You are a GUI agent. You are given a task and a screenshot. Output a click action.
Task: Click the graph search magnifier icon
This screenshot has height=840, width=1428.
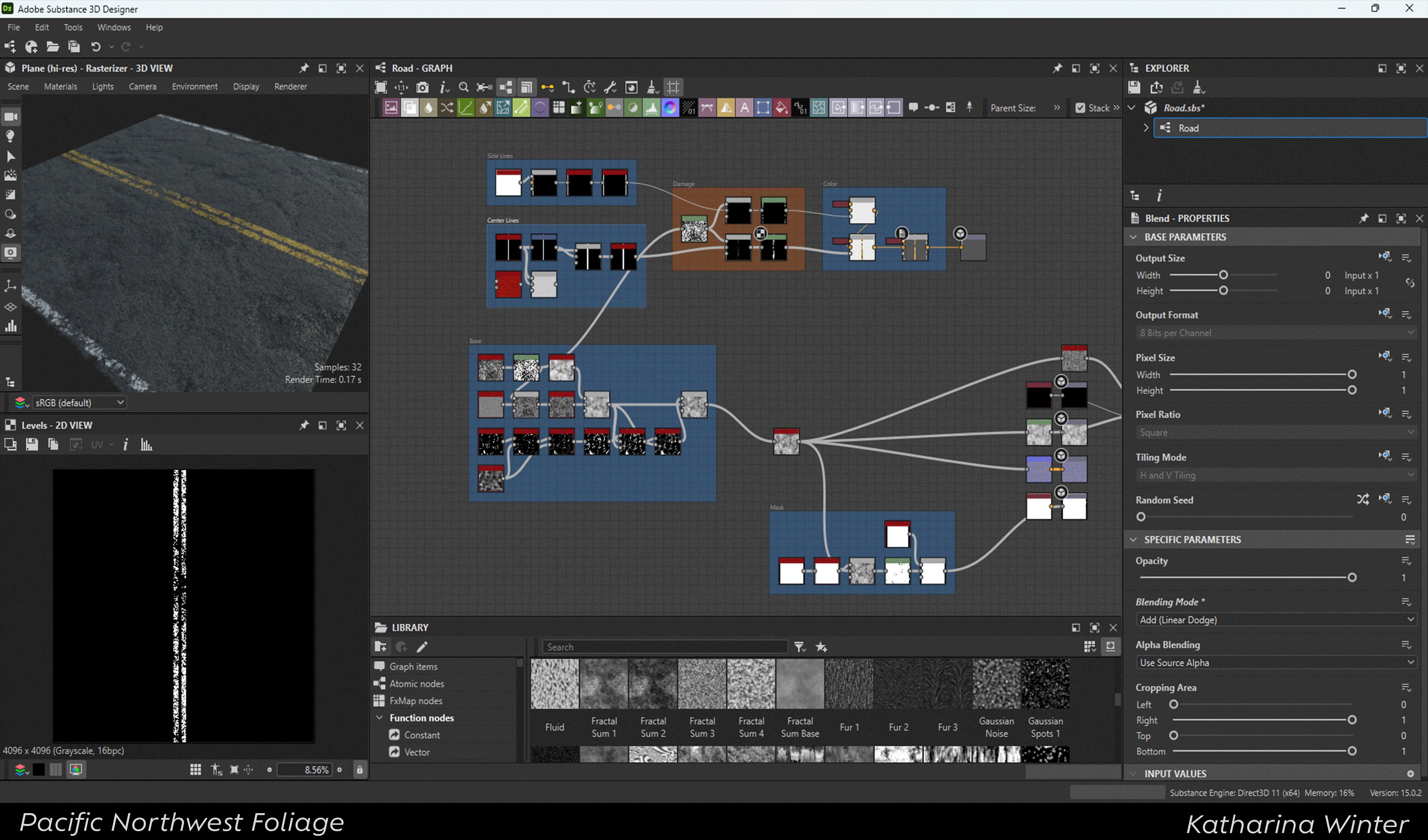(463, 87)
